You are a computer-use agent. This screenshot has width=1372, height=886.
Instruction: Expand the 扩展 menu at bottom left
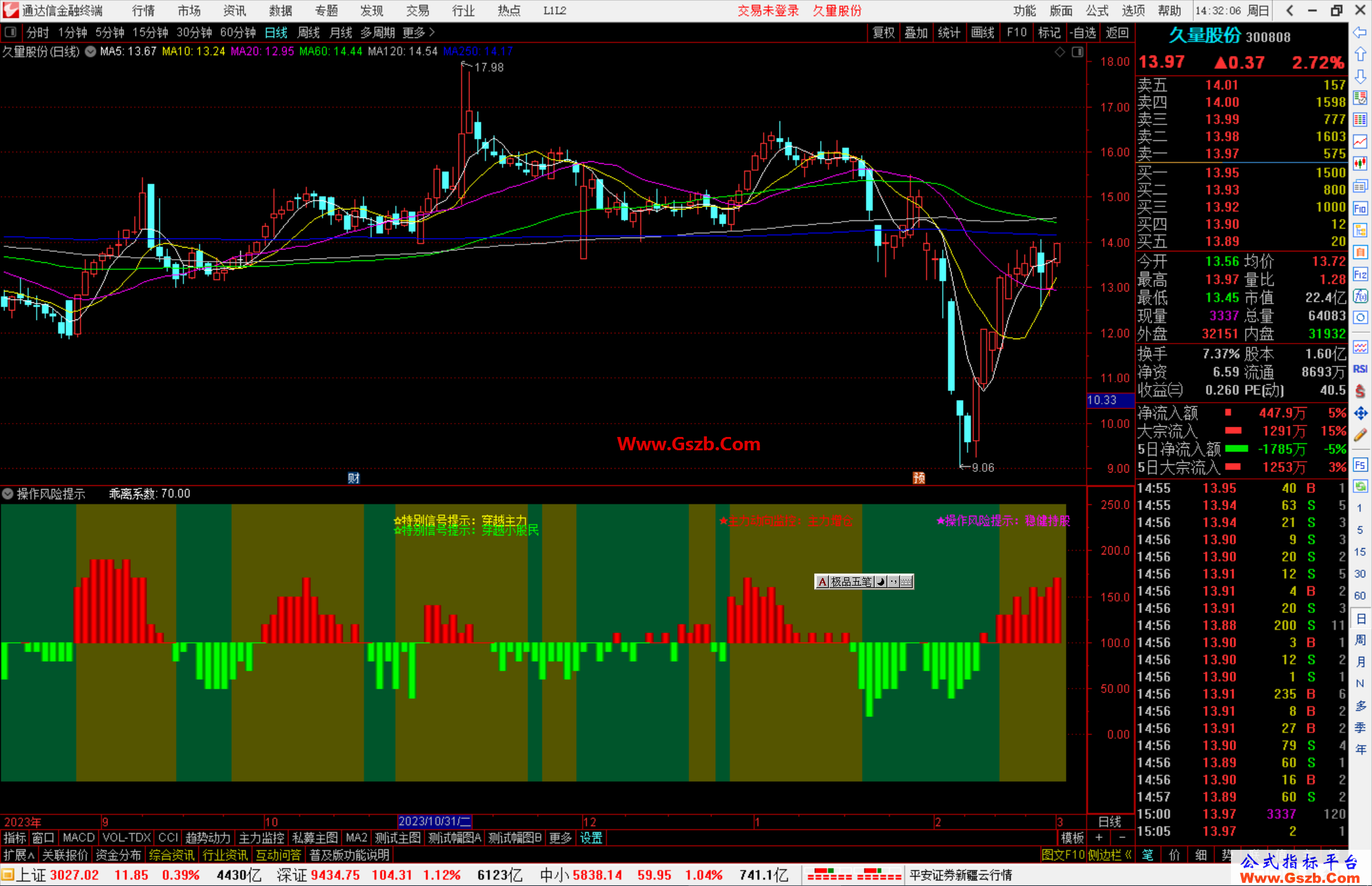tap(19, 855)
